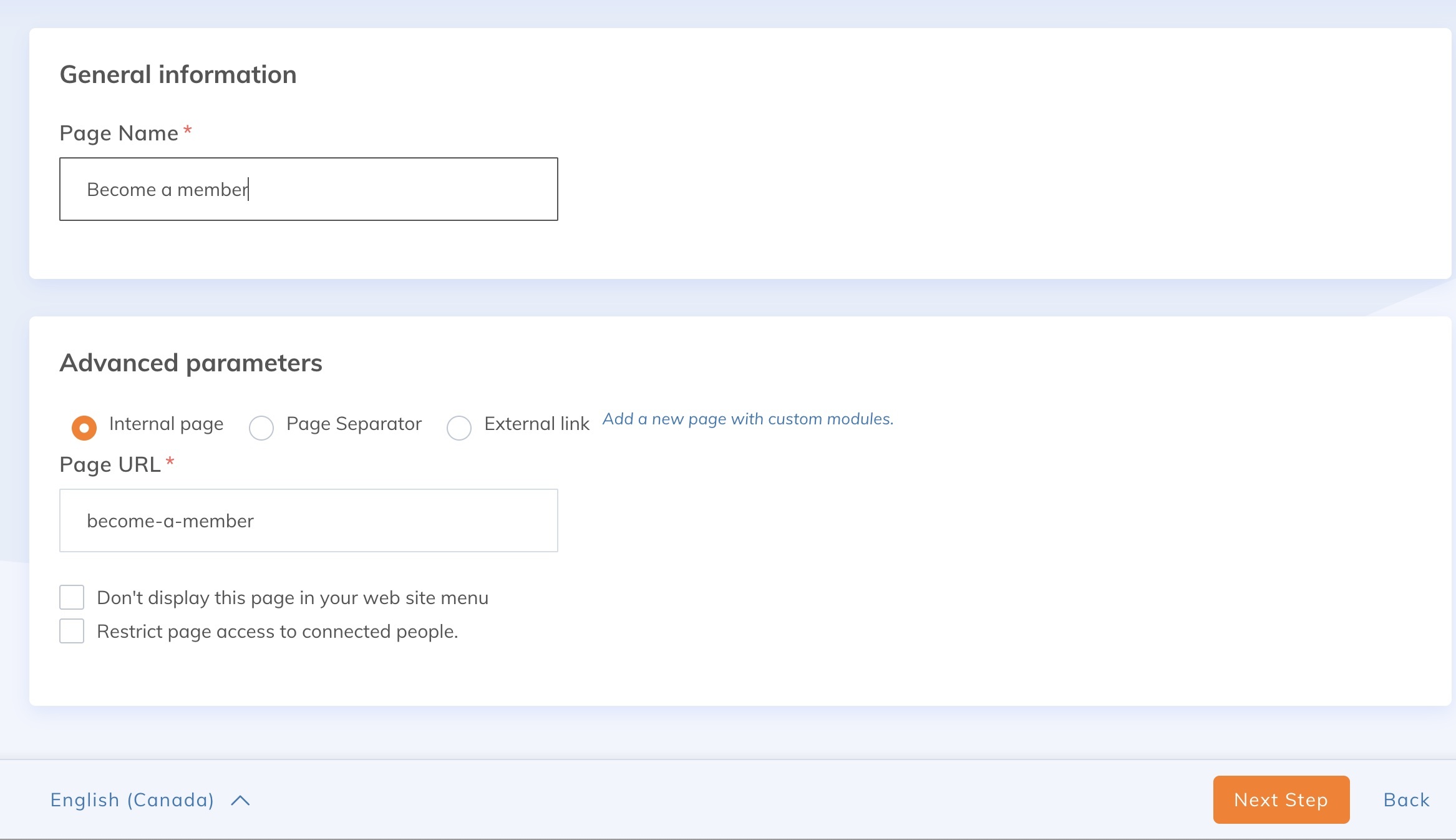Select the Internal page radio button
Screen dimensions: 1456x840
click(x=84, y=428)
